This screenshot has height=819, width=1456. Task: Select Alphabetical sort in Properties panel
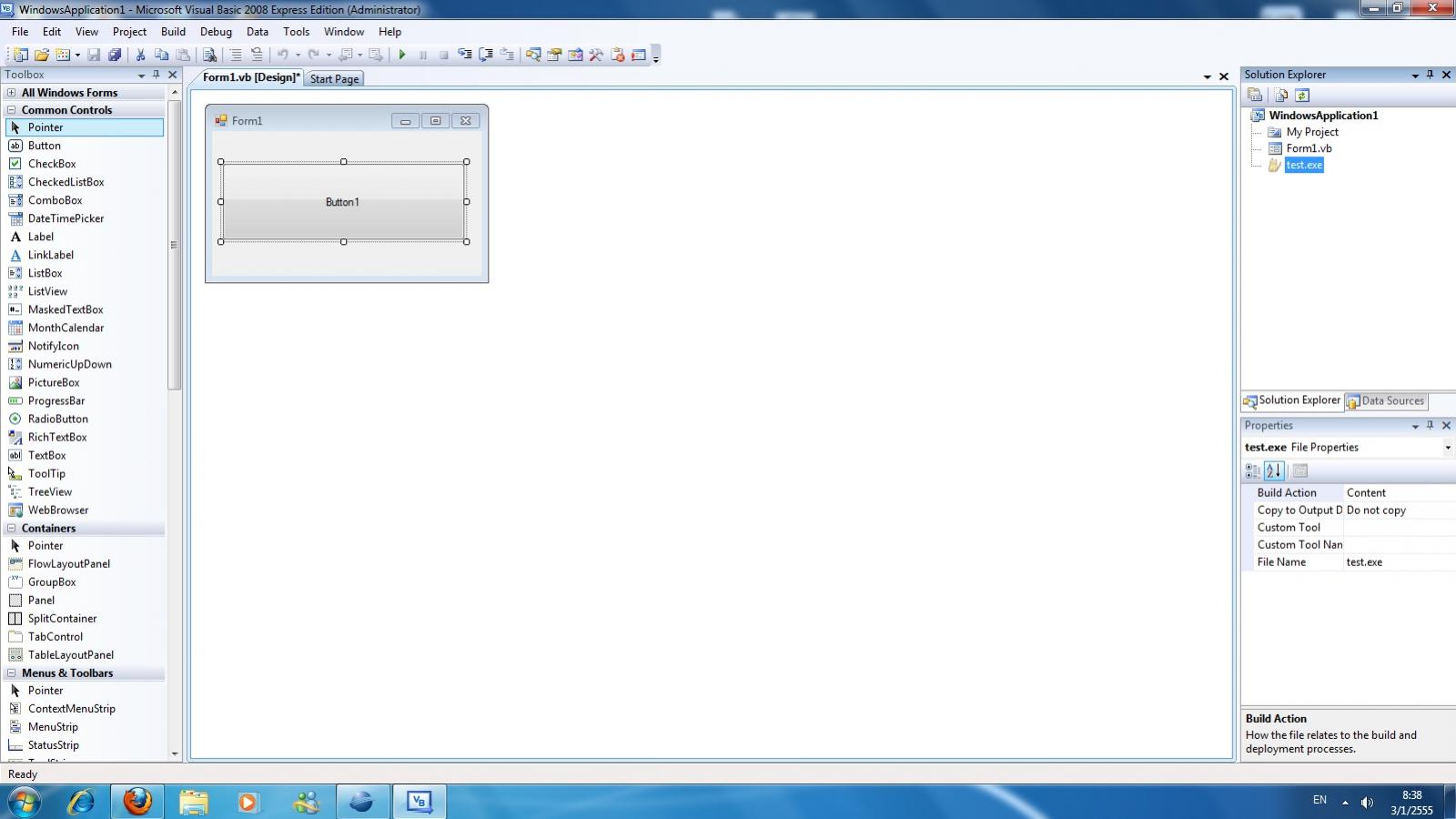1274,470
